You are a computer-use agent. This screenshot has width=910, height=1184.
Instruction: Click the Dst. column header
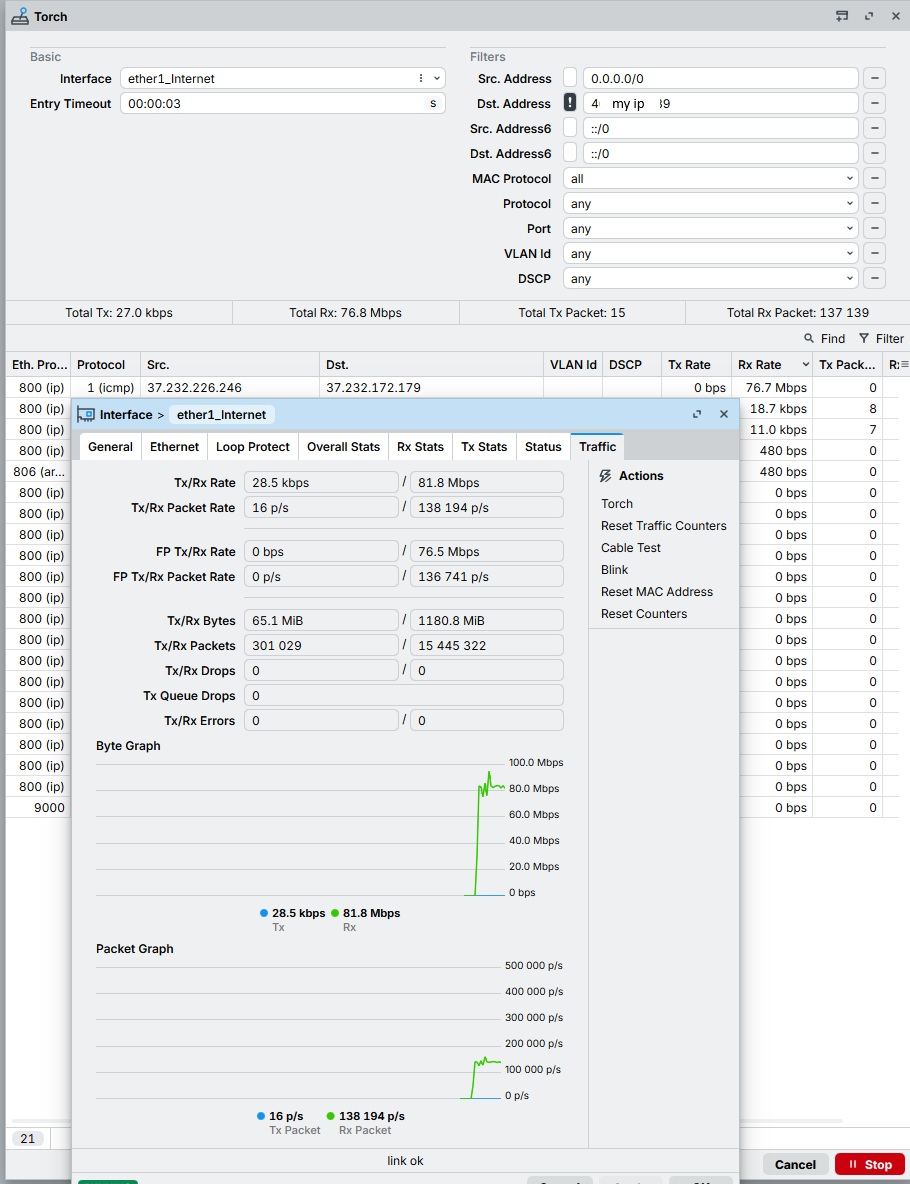(x=431, y=365)
